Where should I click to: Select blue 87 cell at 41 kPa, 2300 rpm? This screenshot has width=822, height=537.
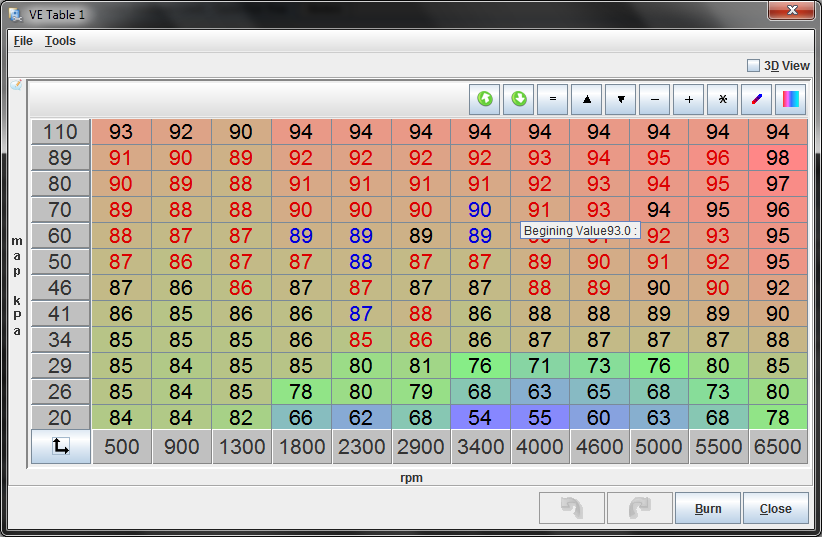click(x=361, y=314)
